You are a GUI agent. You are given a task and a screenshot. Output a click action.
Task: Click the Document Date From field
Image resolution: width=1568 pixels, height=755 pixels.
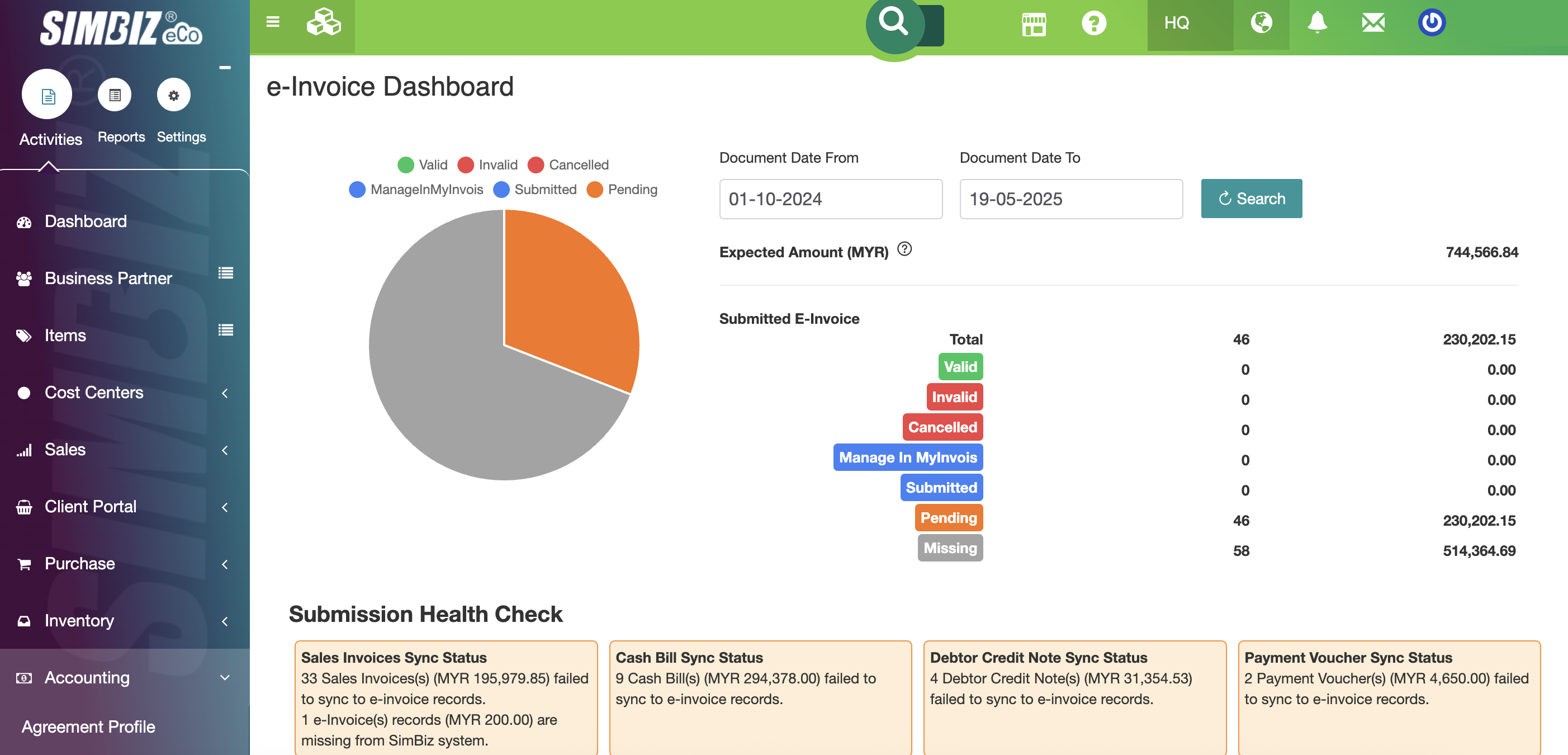(x=830, y=199)
